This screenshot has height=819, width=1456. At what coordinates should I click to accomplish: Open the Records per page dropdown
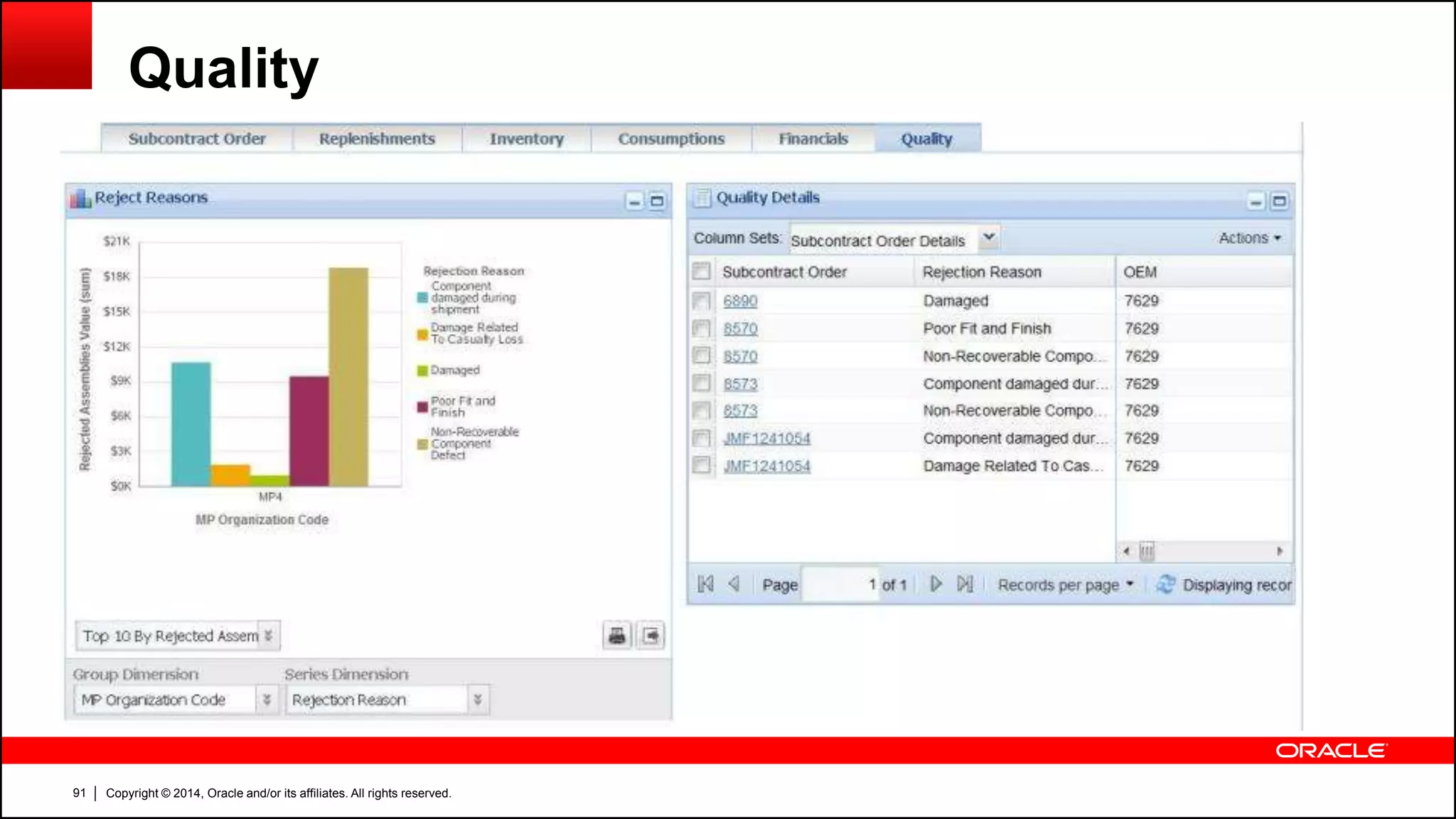1066,585
